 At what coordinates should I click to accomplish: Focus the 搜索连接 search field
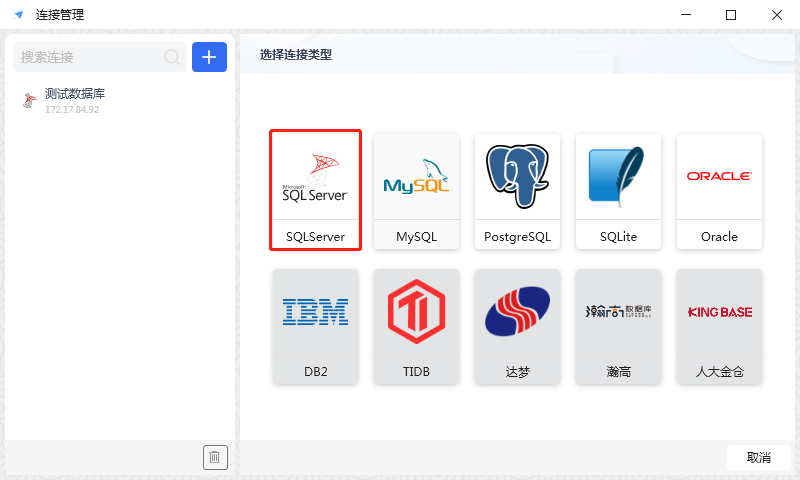coord(99,57)
